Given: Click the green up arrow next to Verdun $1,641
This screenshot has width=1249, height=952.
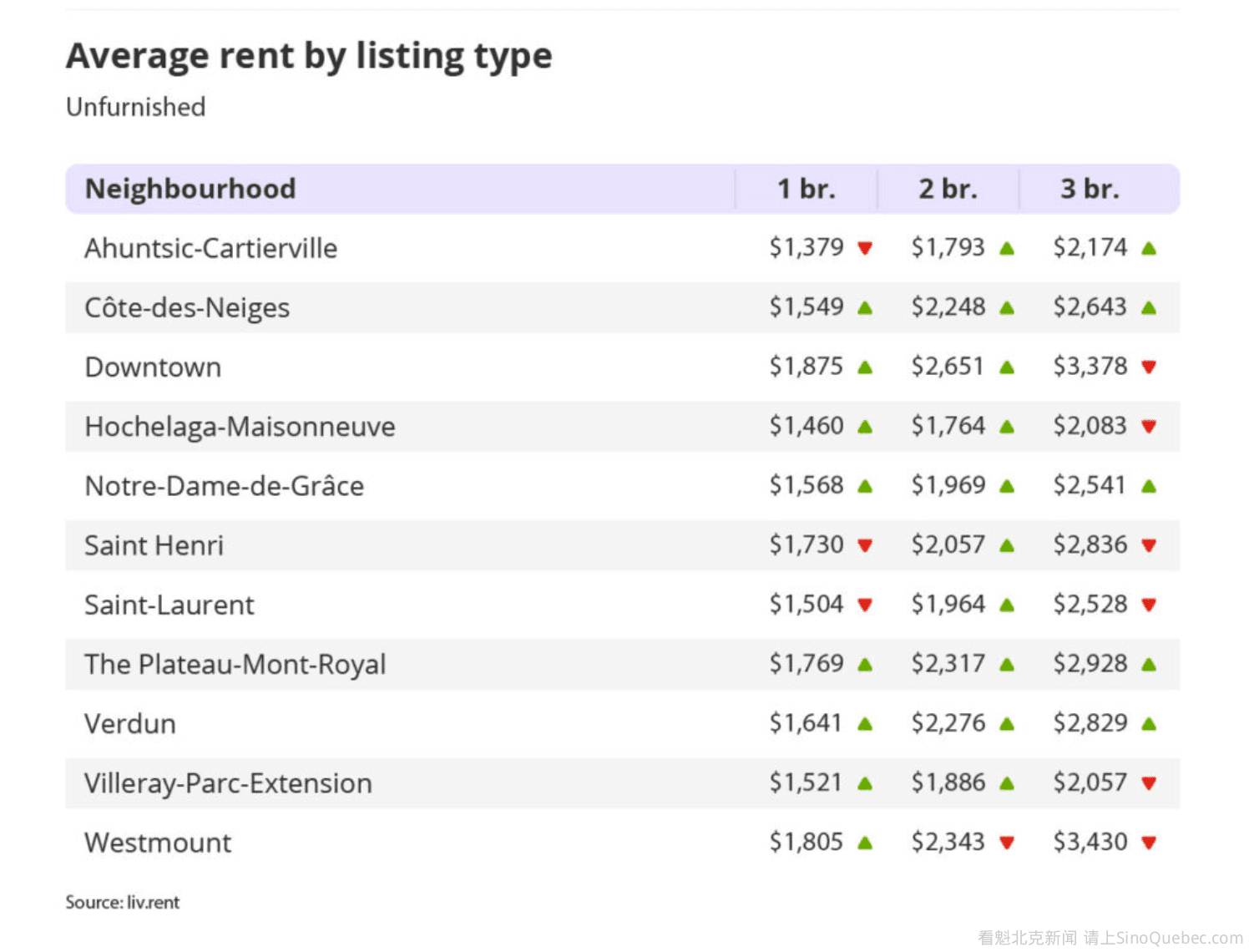Looking at the screenshot, I should (x=865, y=724).
